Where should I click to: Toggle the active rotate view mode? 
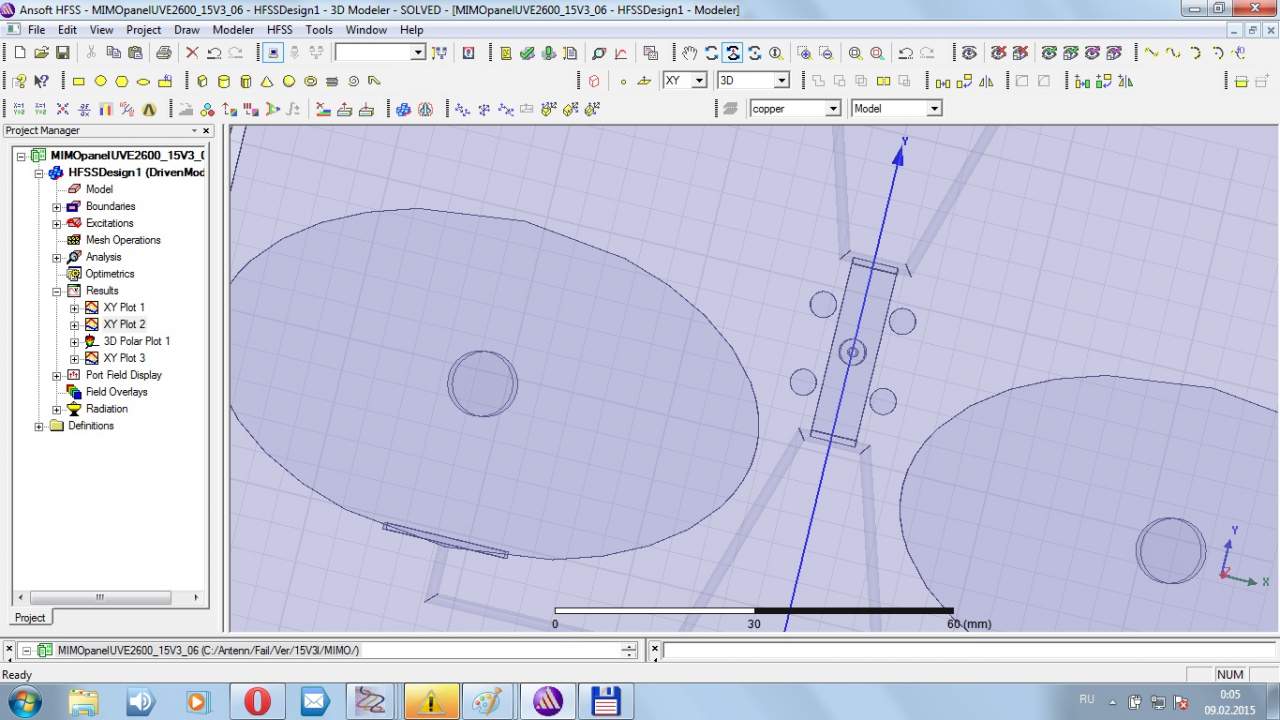click(733, 53)
